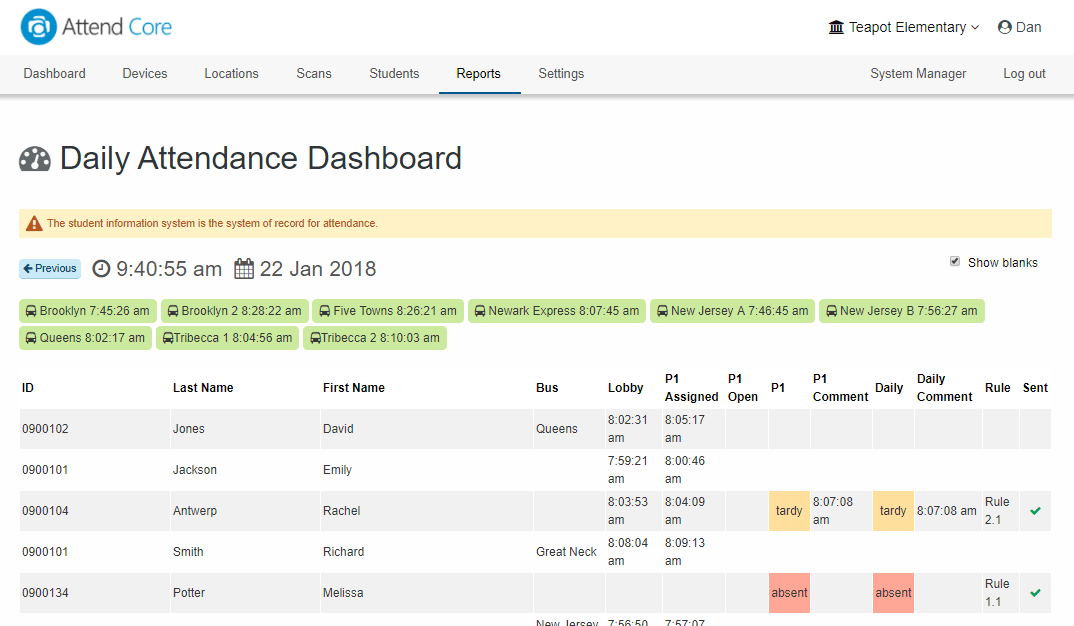Select the Tribecca 2 8:10:03 am badge

pos(375,338)
